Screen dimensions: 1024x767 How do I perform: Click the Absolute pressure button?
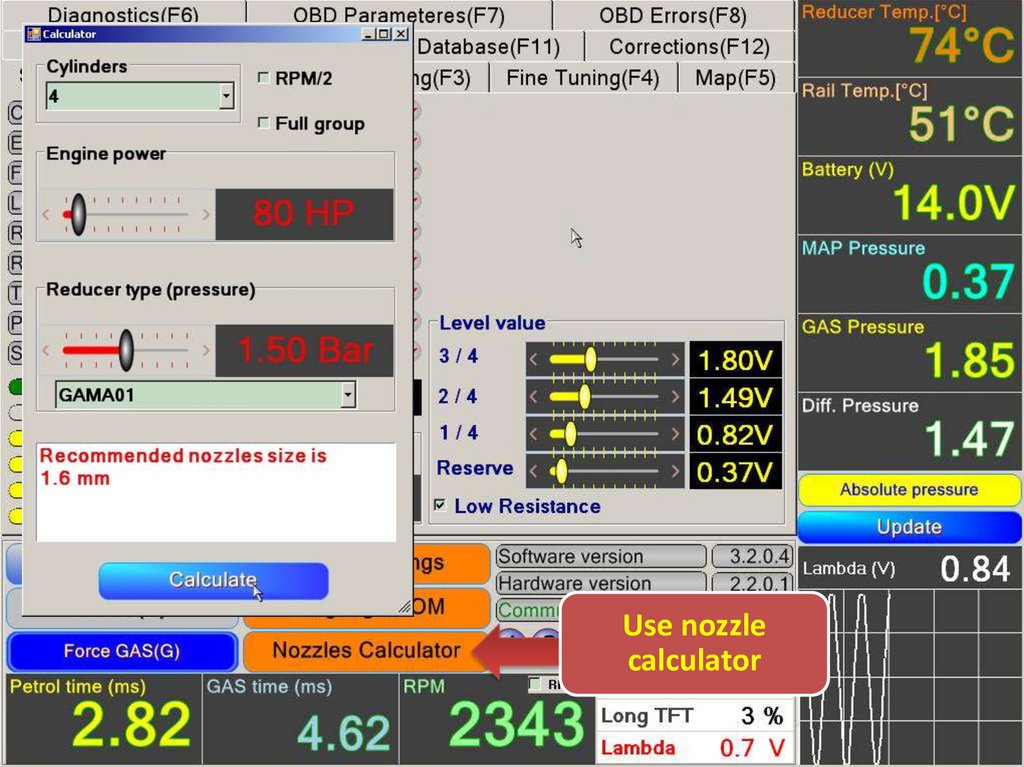coord(909,490)
